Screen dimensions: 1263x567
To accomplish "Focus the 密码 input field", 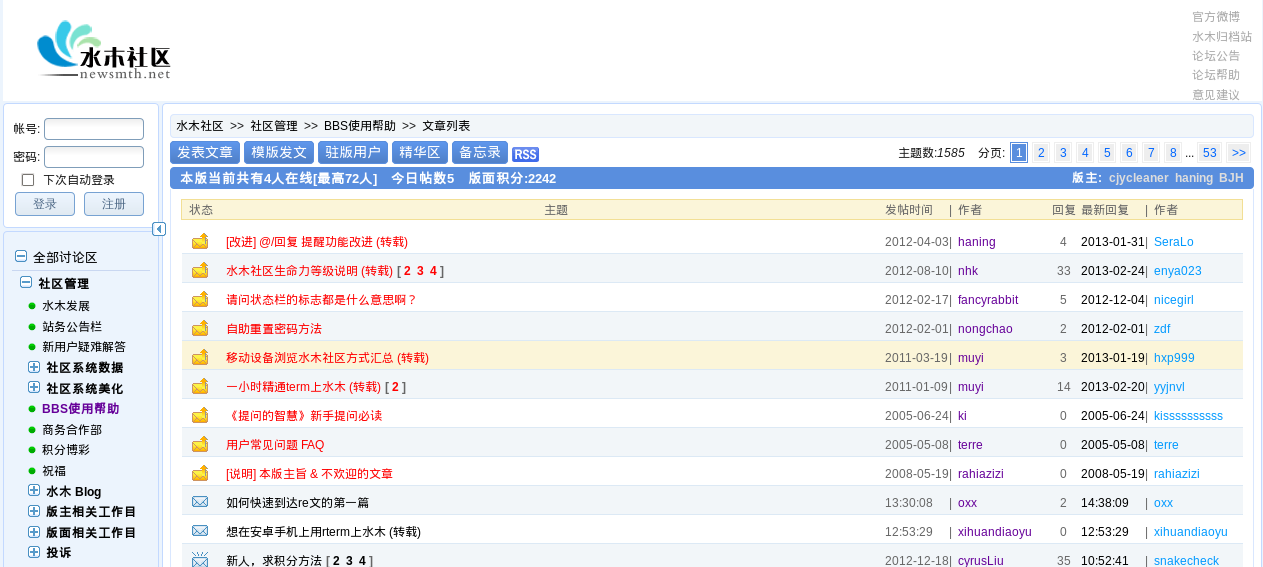I will pyautogui.click(x=94, y=157).
